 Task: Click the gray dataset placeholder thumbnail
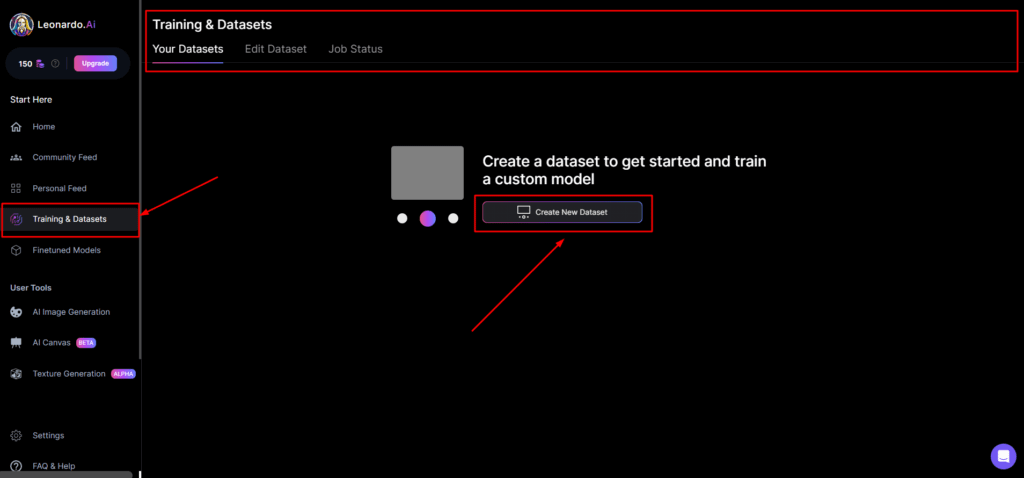coord(427,173)
